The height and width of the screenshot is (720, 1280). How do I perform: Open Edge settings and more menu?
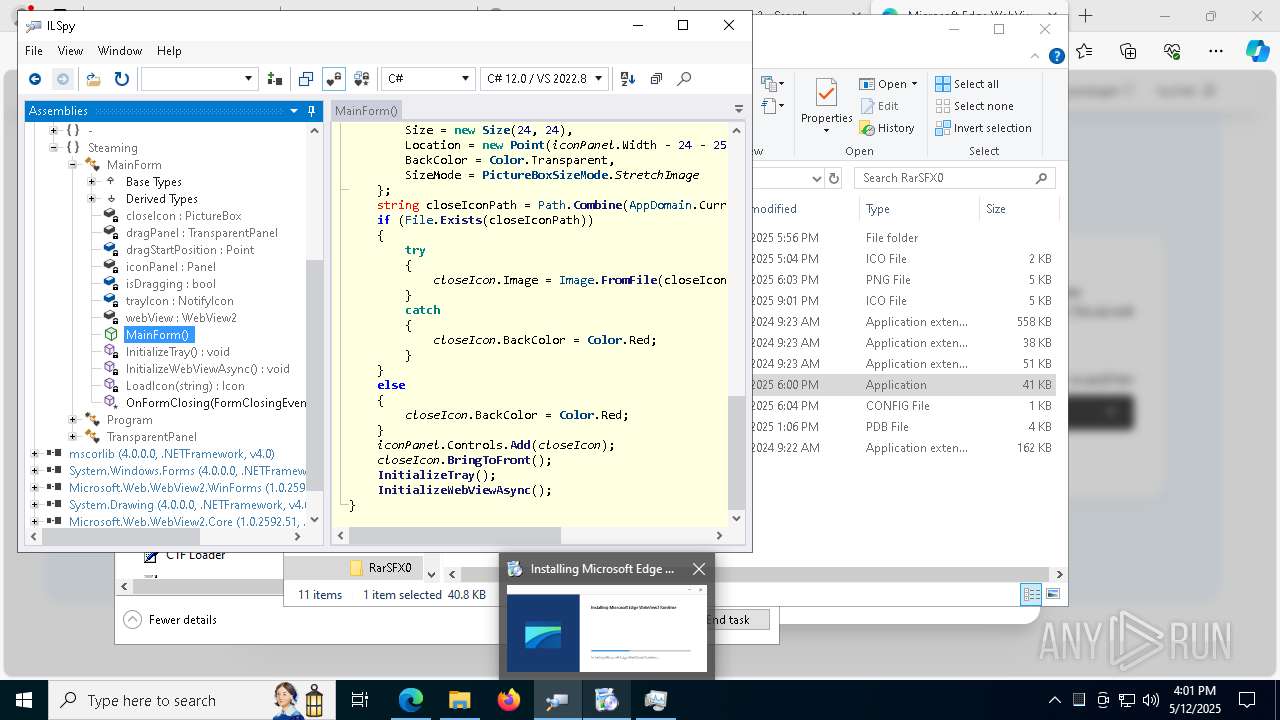pyautogui.click(x=1215, y=51)
